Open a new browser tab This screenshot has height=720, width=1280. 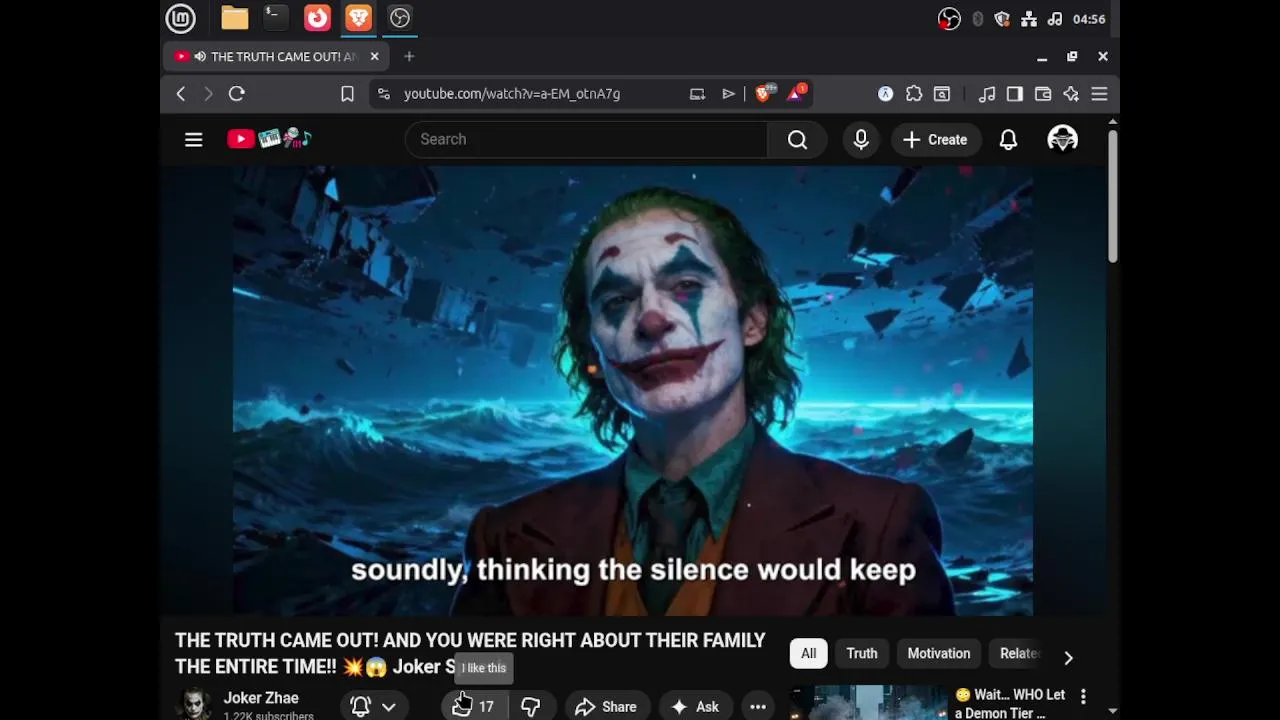click(409, 57)
